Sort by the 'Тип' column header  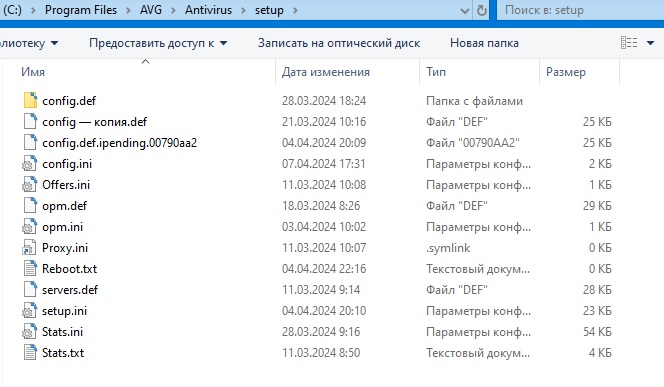coord(436,72)
